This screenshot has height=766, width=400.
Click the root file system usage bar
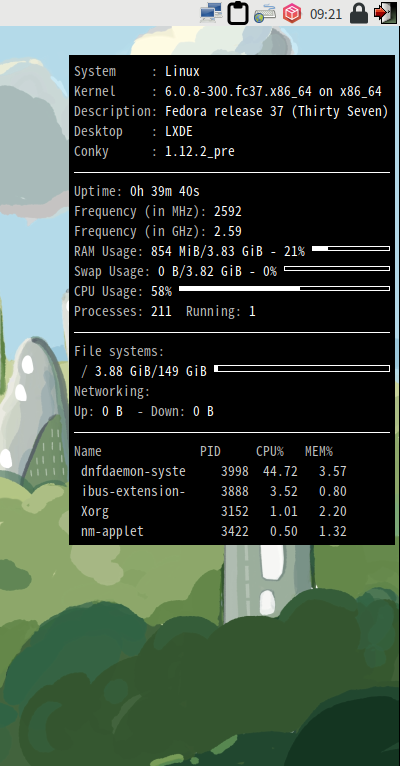pos(302,368)
